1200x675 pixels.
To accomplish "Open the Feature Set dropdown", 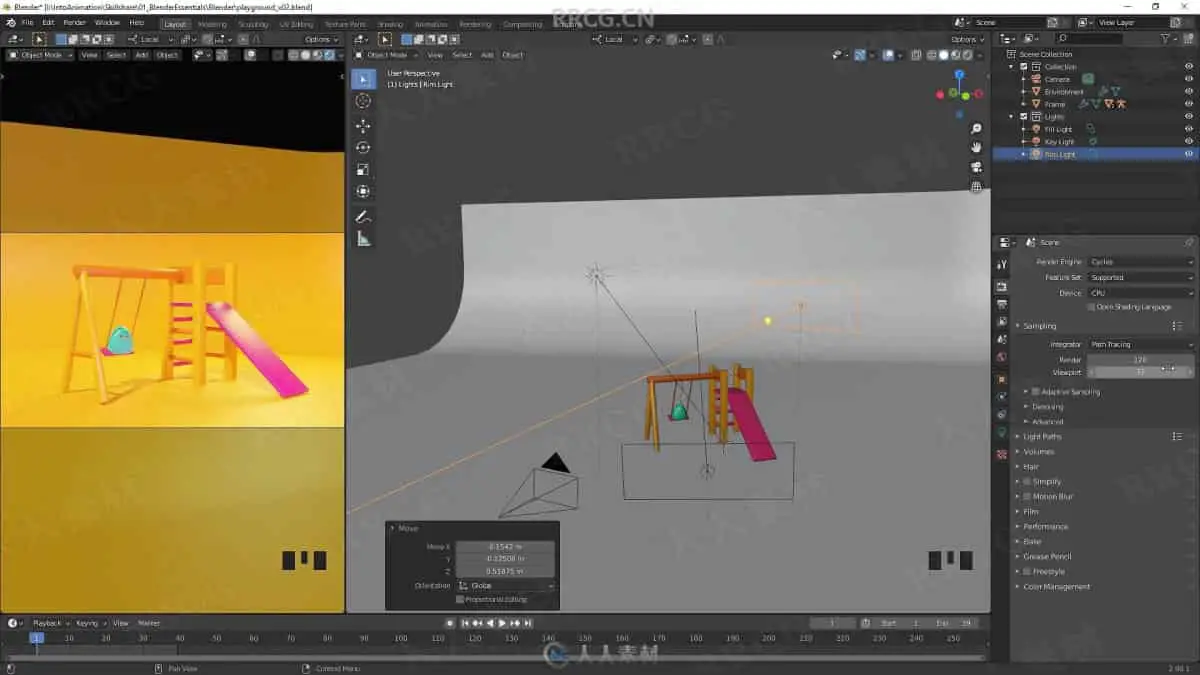I will (x=1141, y=277).
